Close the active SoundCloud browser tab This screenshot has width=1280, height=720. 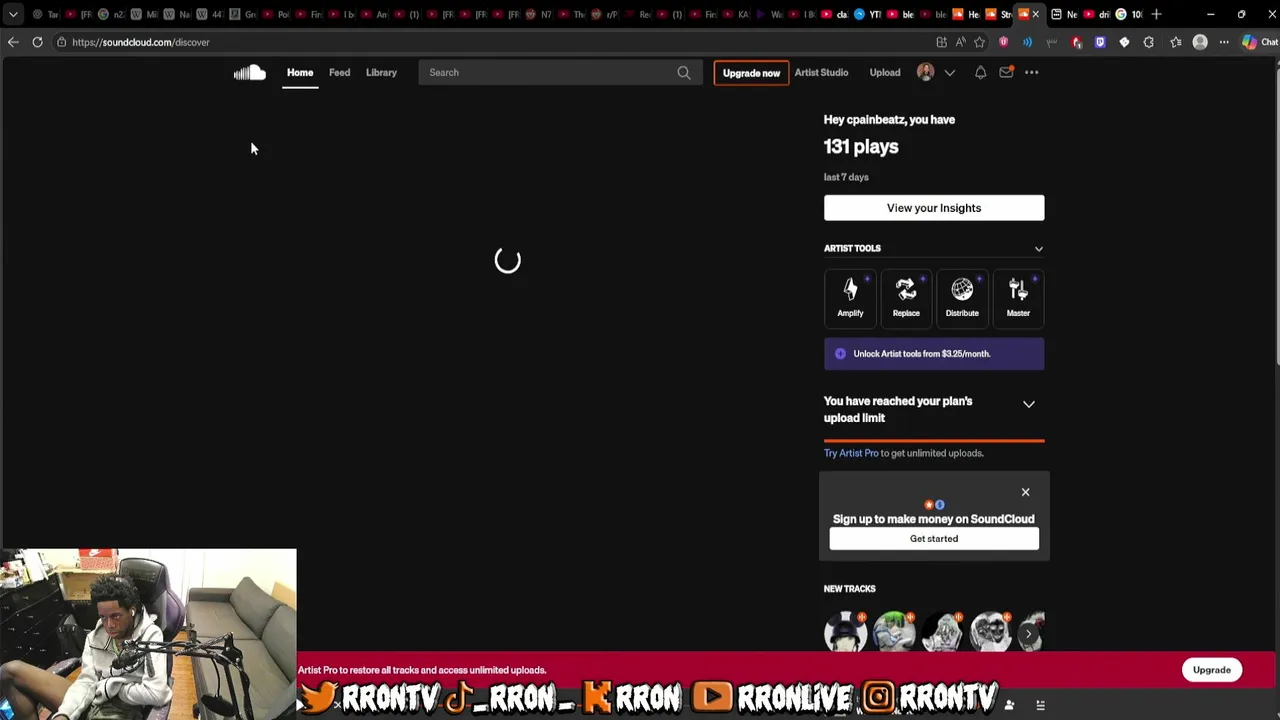click(x=1036, y=14)
